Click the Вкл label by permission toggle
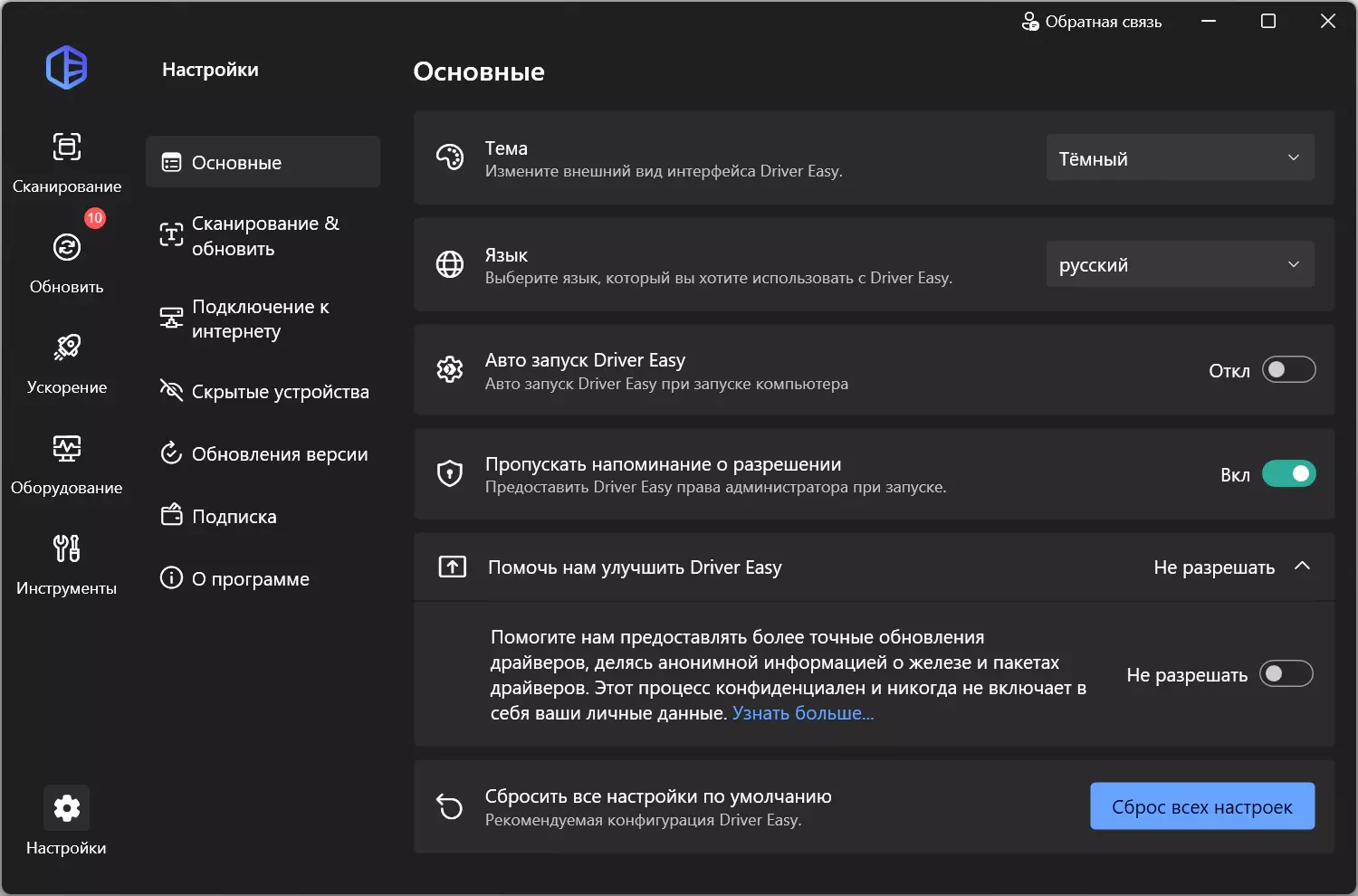 click(x=1235, y=474)
